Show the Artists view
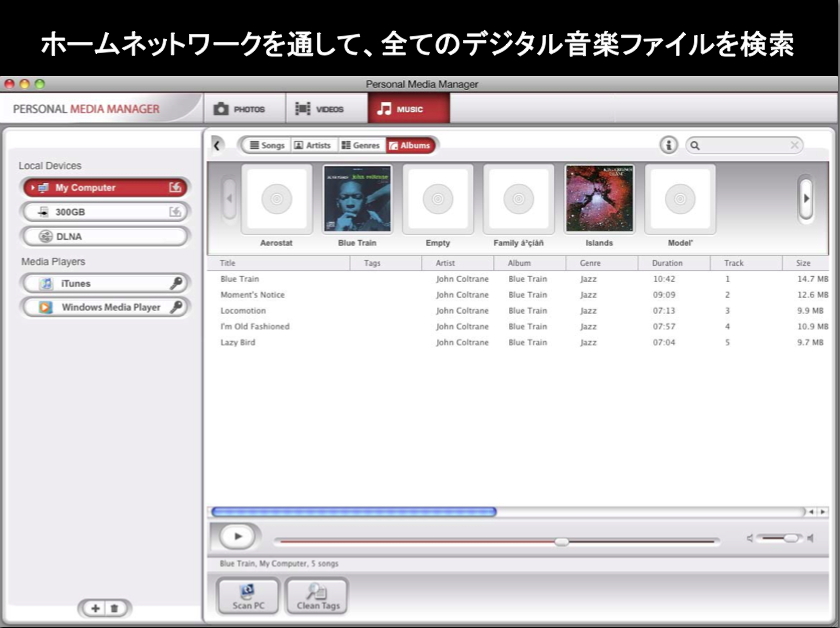Screen dimensions: 840x628 [313, 145]
